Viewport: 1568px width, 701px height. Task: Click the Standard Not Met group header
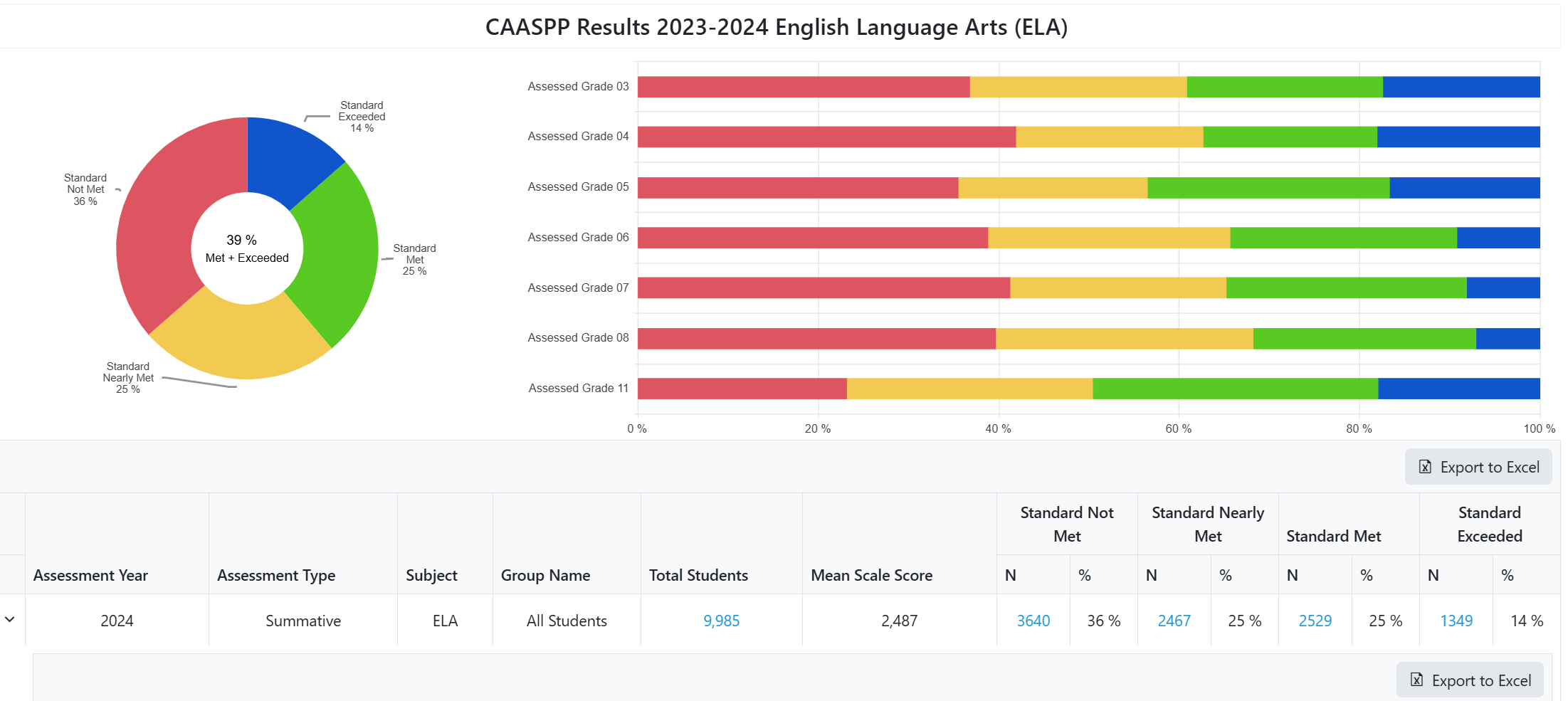pyautogui.click(x=1067, y=524)
